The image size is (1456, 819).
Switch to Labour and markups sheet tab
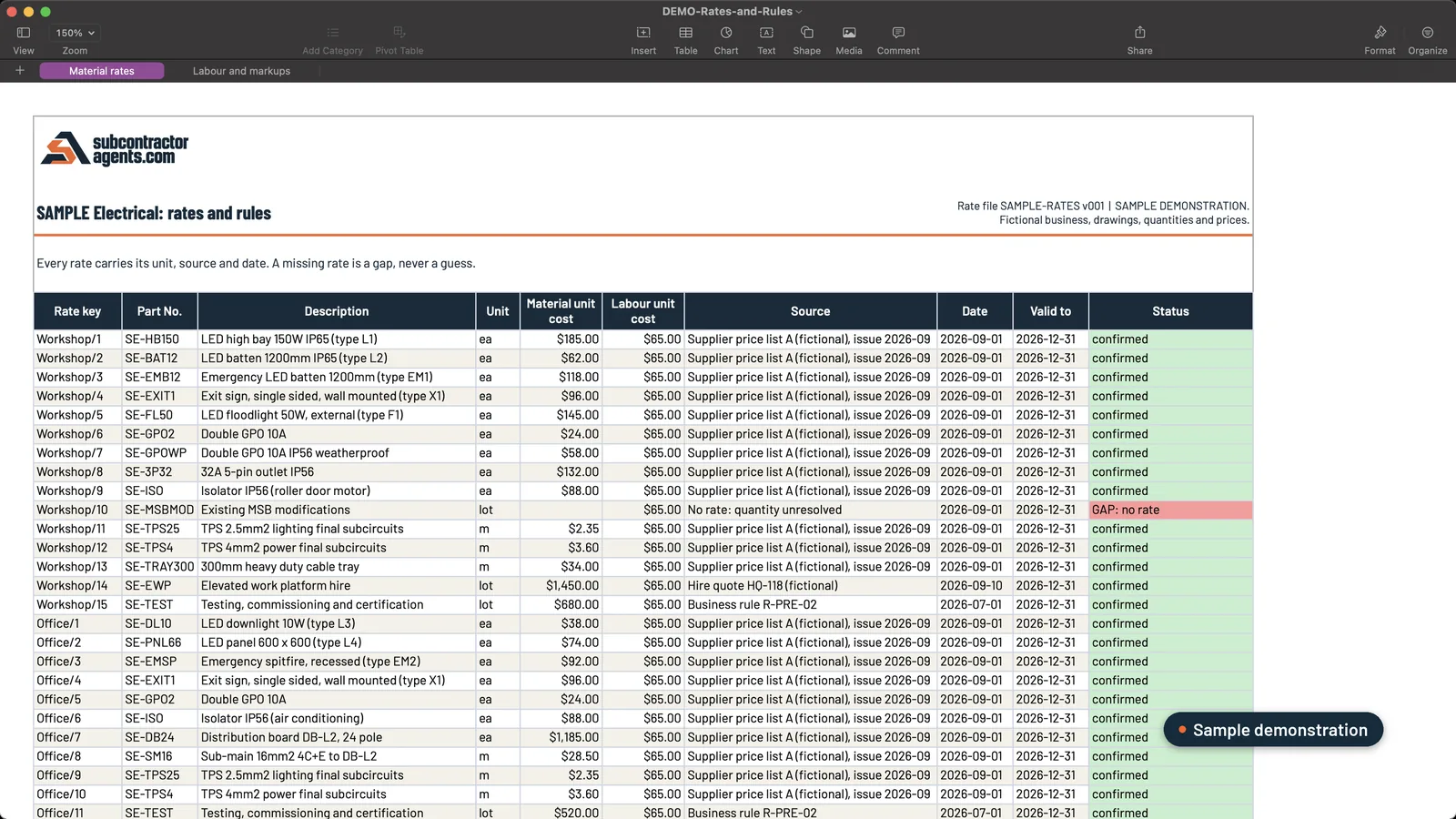[x=241, y=71]
